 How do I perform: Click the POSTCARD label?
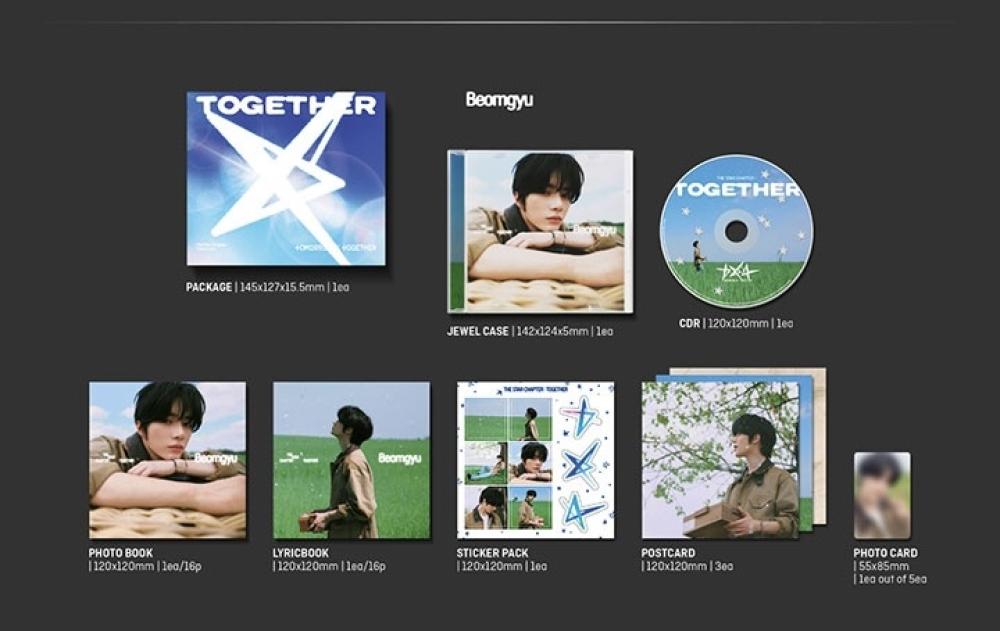coord(668,553)
